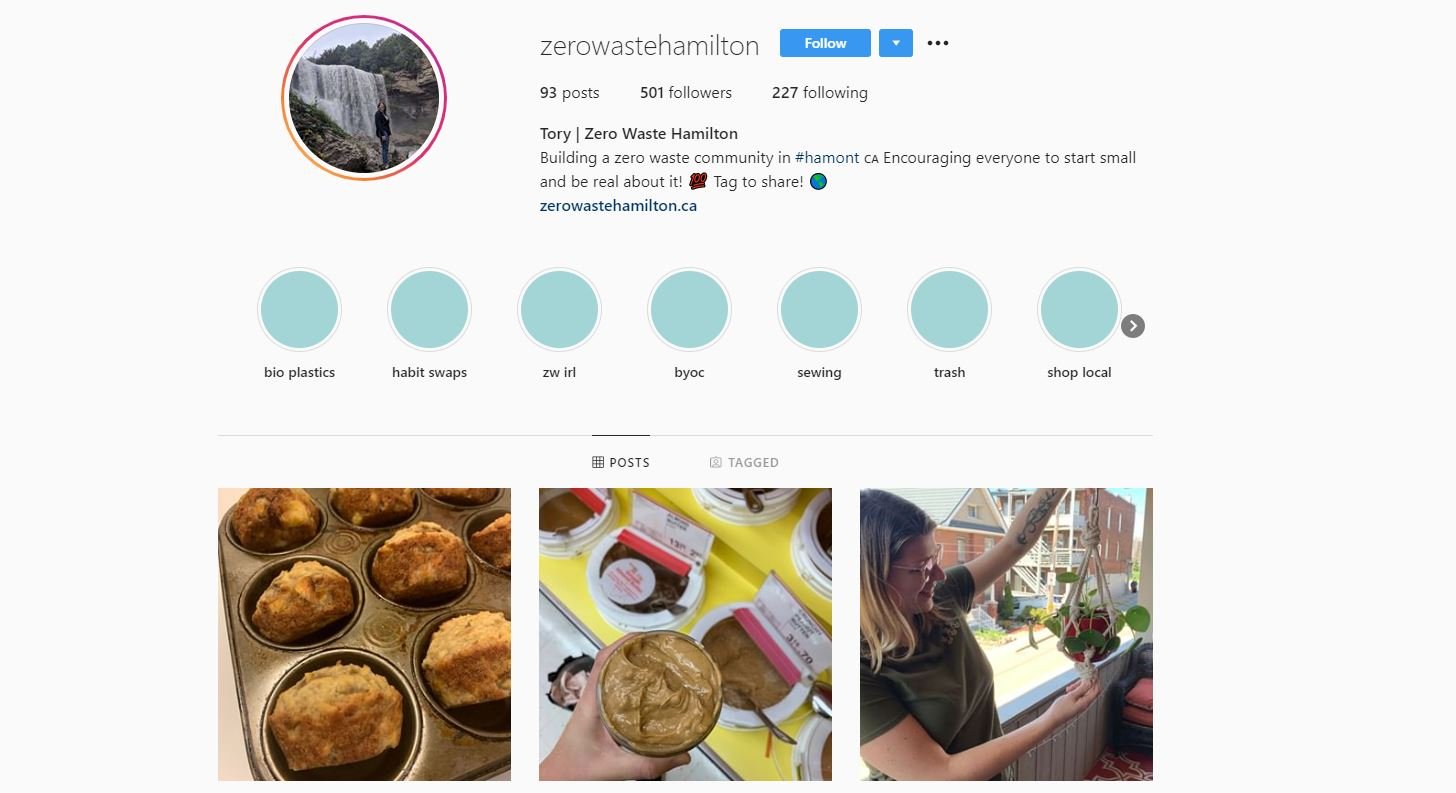Open the three-dots more options menu
This screenshot has height=793, width=1456.
pos(937,43)
